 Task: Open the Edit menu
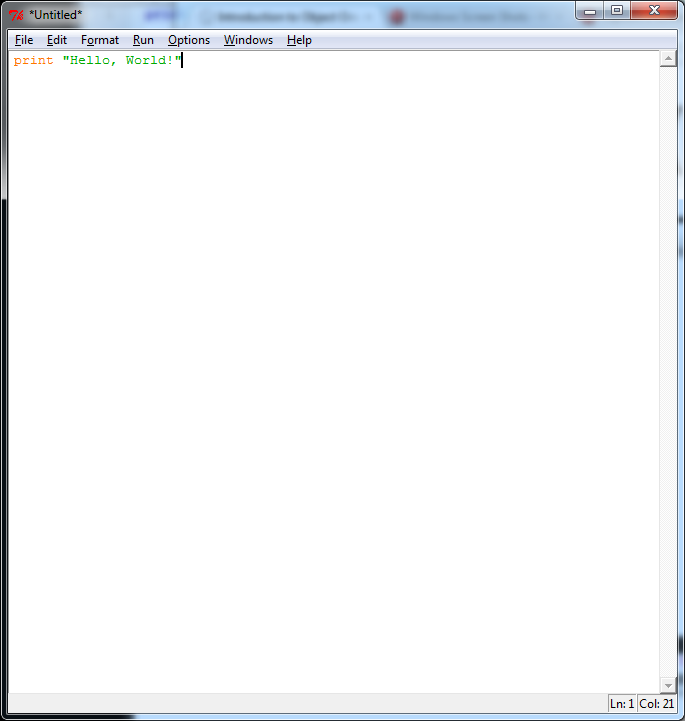[57, 40]
